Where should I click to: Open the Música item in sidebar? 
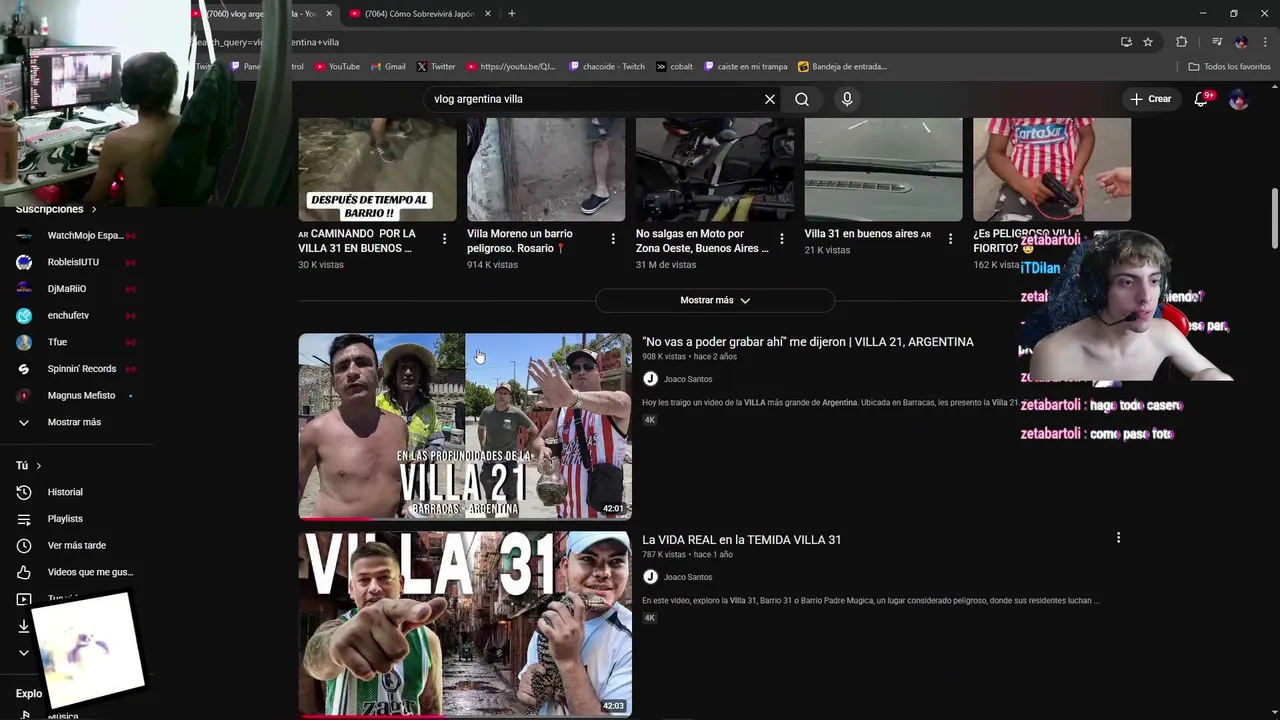62,715
